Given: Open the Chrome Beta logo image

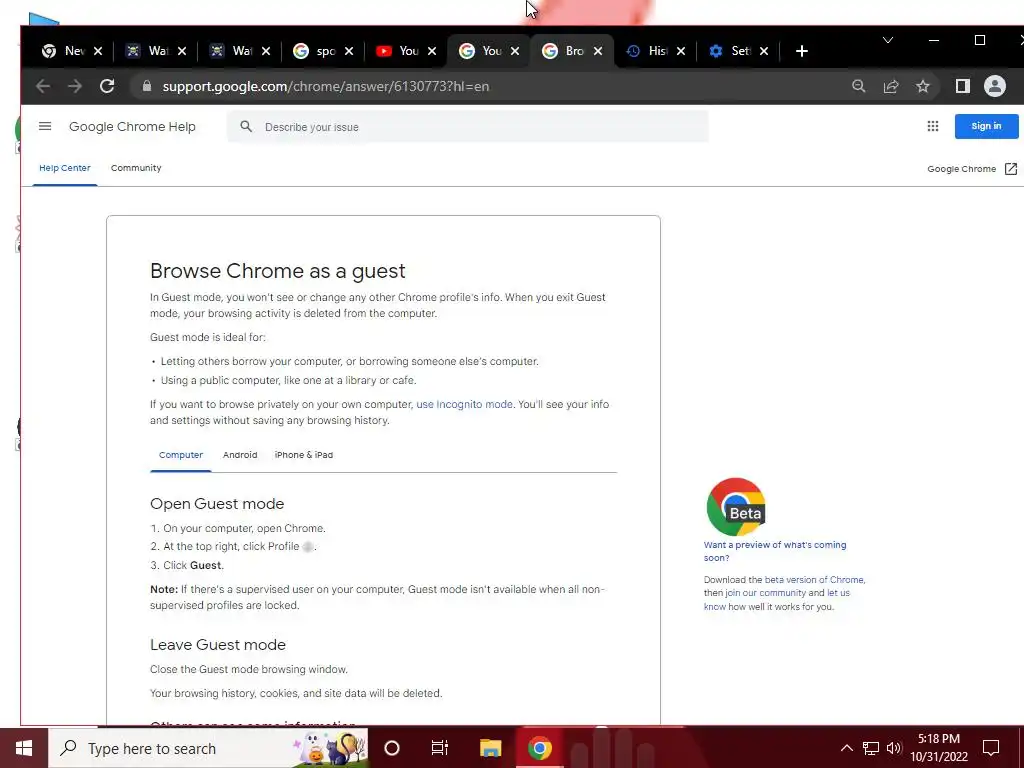Looking at the screenshot, I should (x=736, y=507).
